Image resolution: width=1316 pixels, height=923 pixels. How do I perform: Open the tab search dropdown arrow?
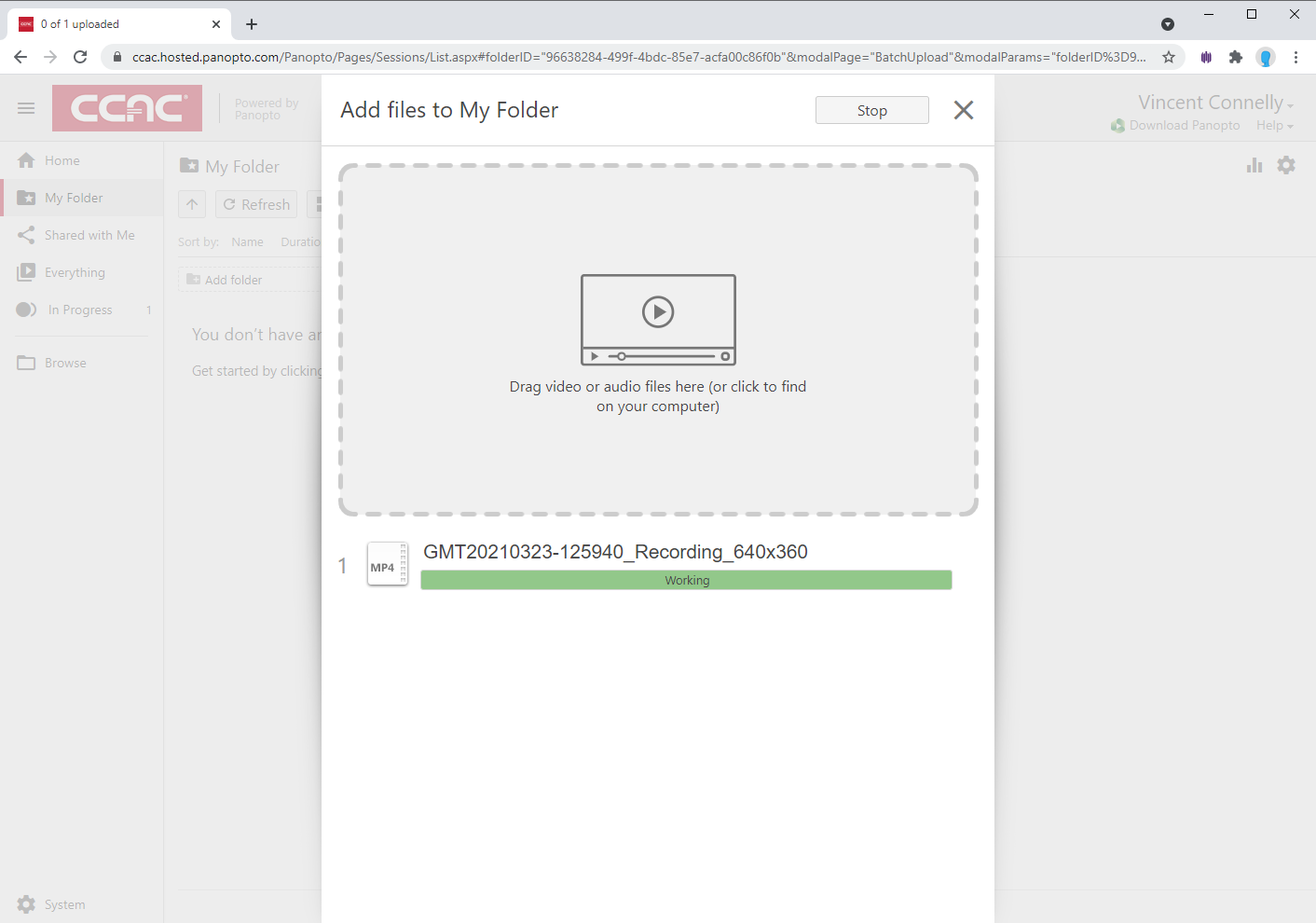pos(1168,24)
